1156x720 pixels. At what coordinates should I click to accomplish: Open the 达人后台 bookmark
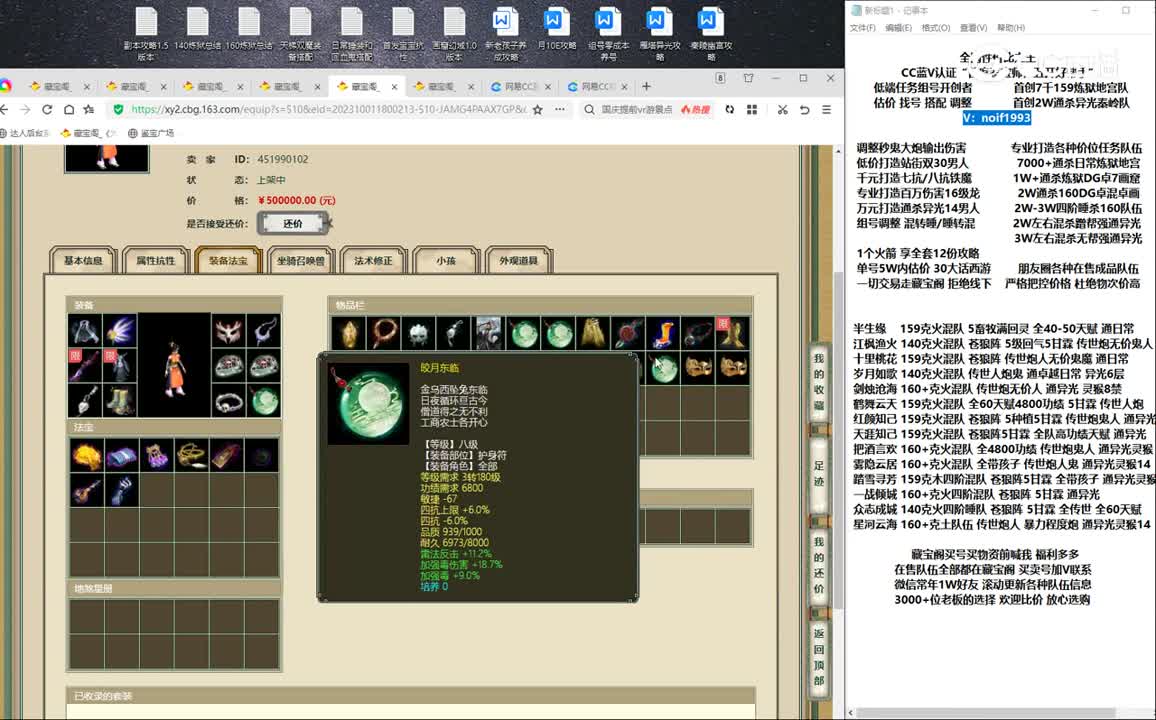(x=26, y=133)
